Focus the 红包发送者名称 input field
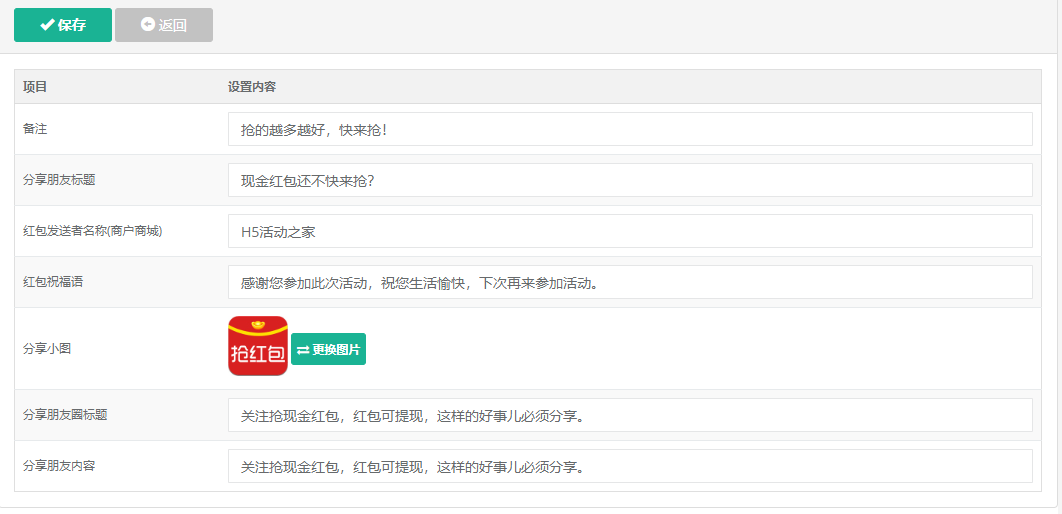This screenshot has width=1062, height=514. coord(630,232)
